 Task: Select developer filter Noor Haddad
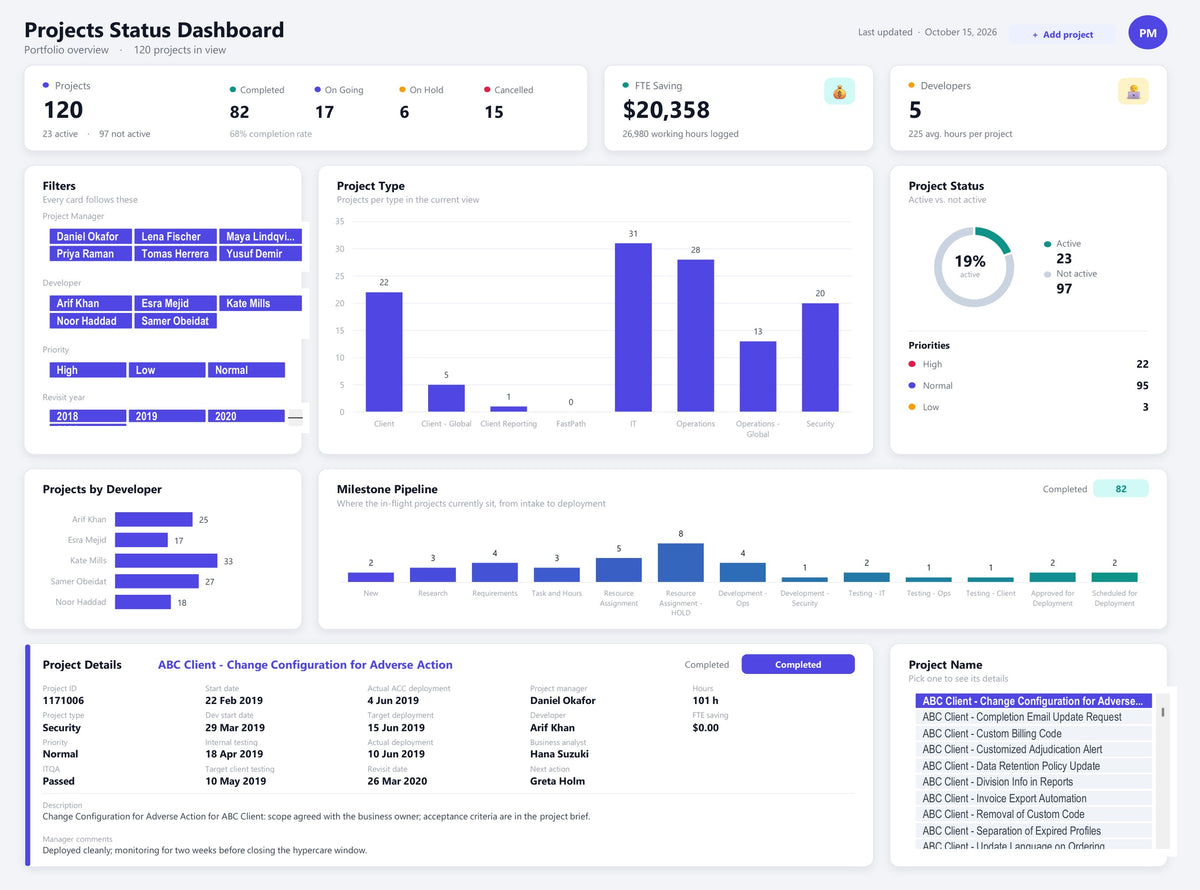tap(90, 321)
